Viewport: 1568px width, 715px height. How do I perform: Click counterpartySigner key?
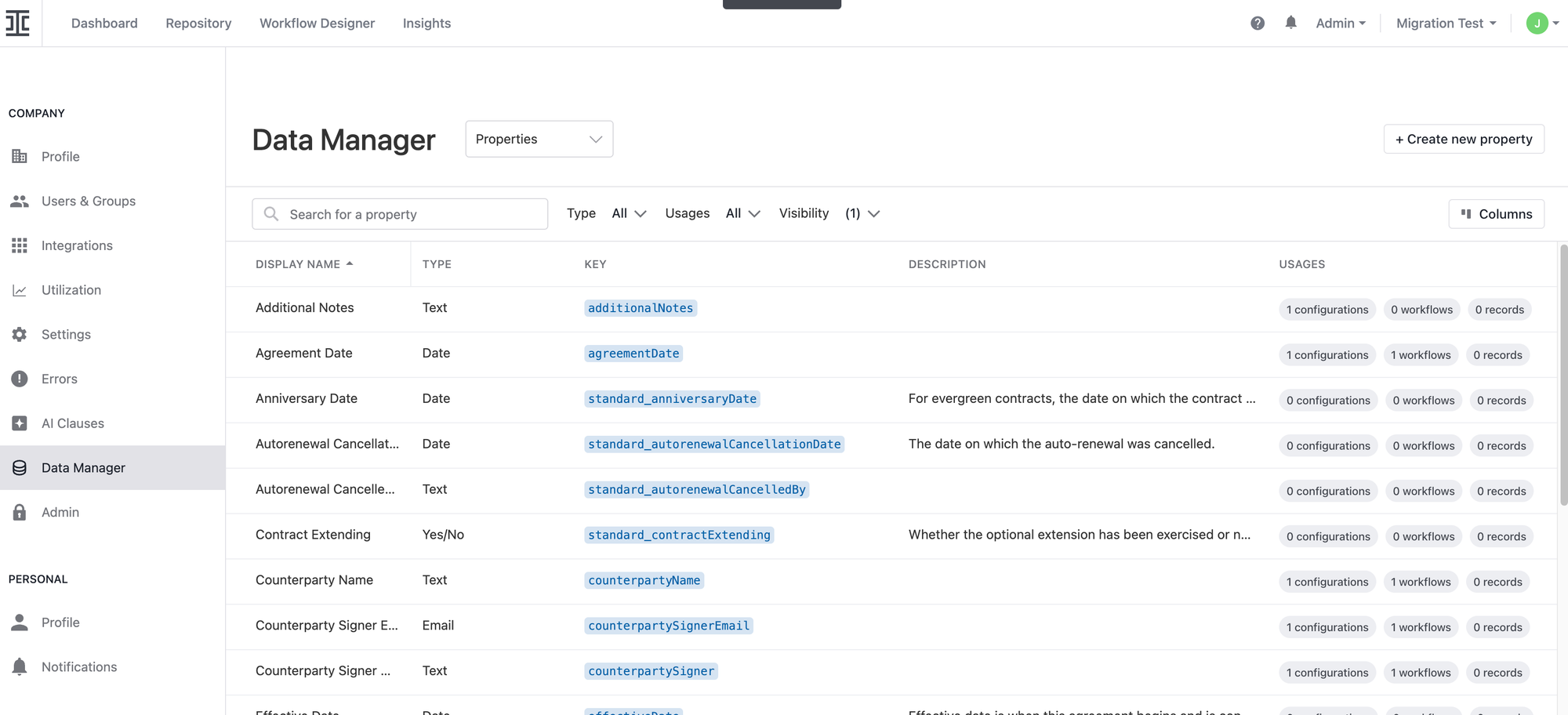(x=652, y=671)
